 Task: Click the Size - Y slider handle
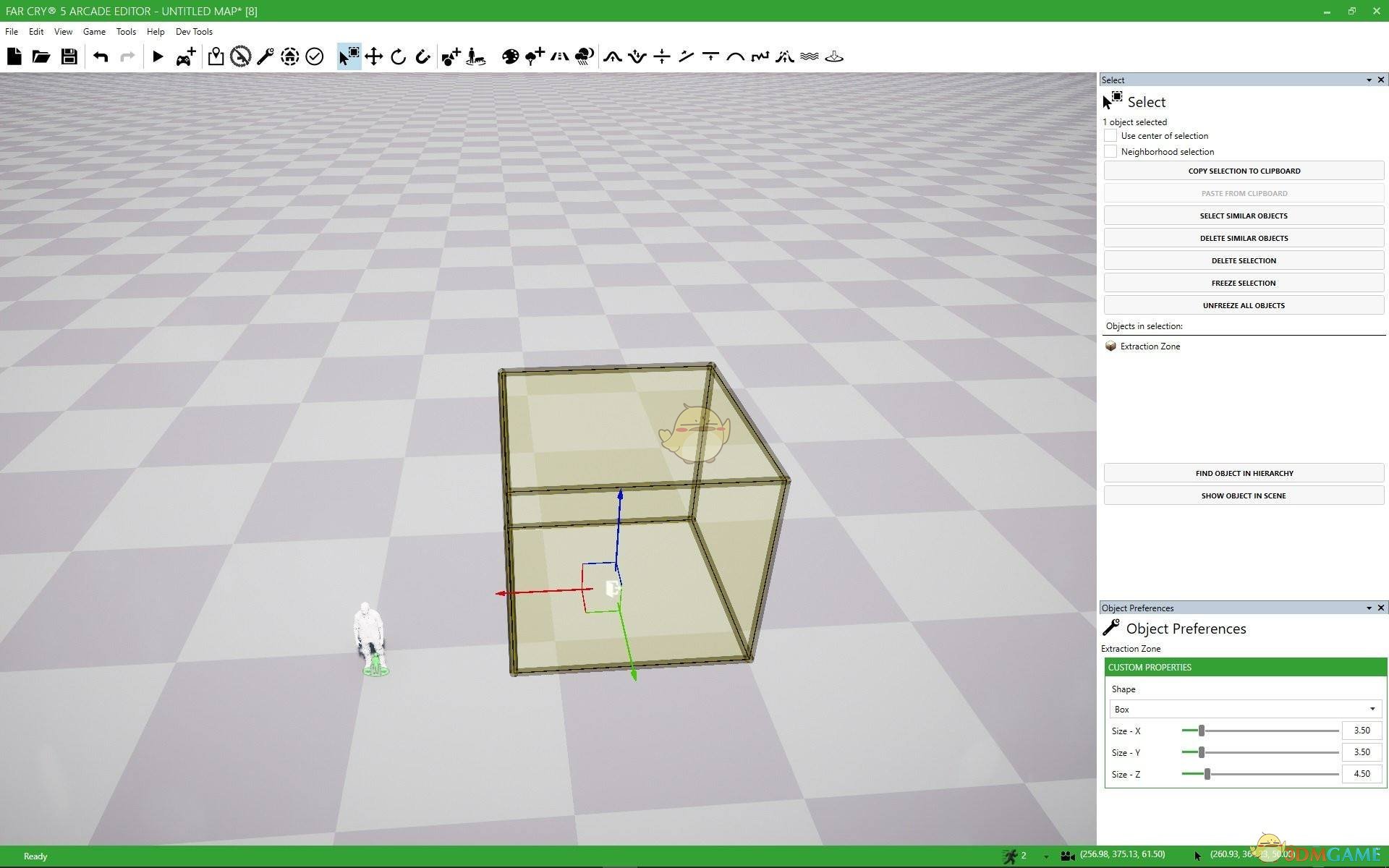point(1202,752)
